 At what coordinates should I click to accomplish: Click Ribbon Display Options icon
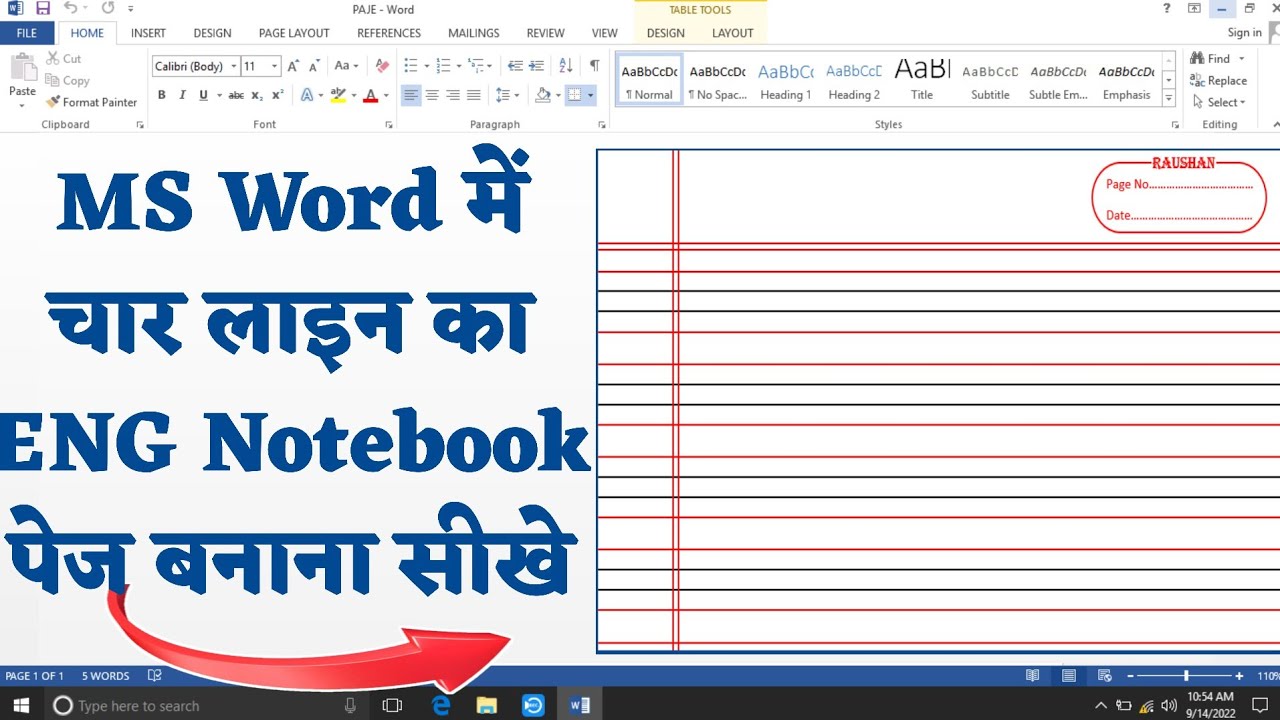coord(1194,9)
